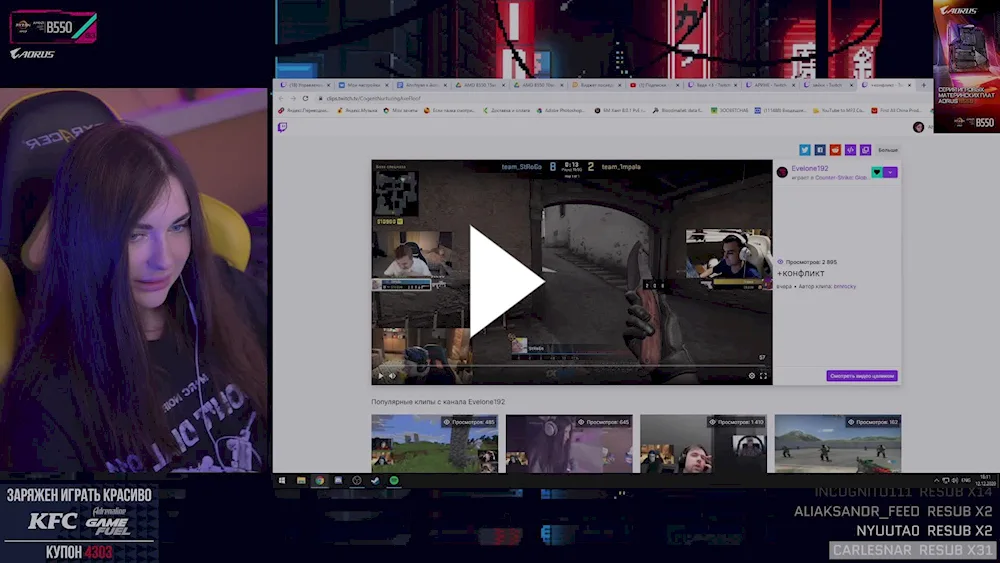Open Steam from the taskbar
This screenshot has height=563, width=1000.
[375, 481]
